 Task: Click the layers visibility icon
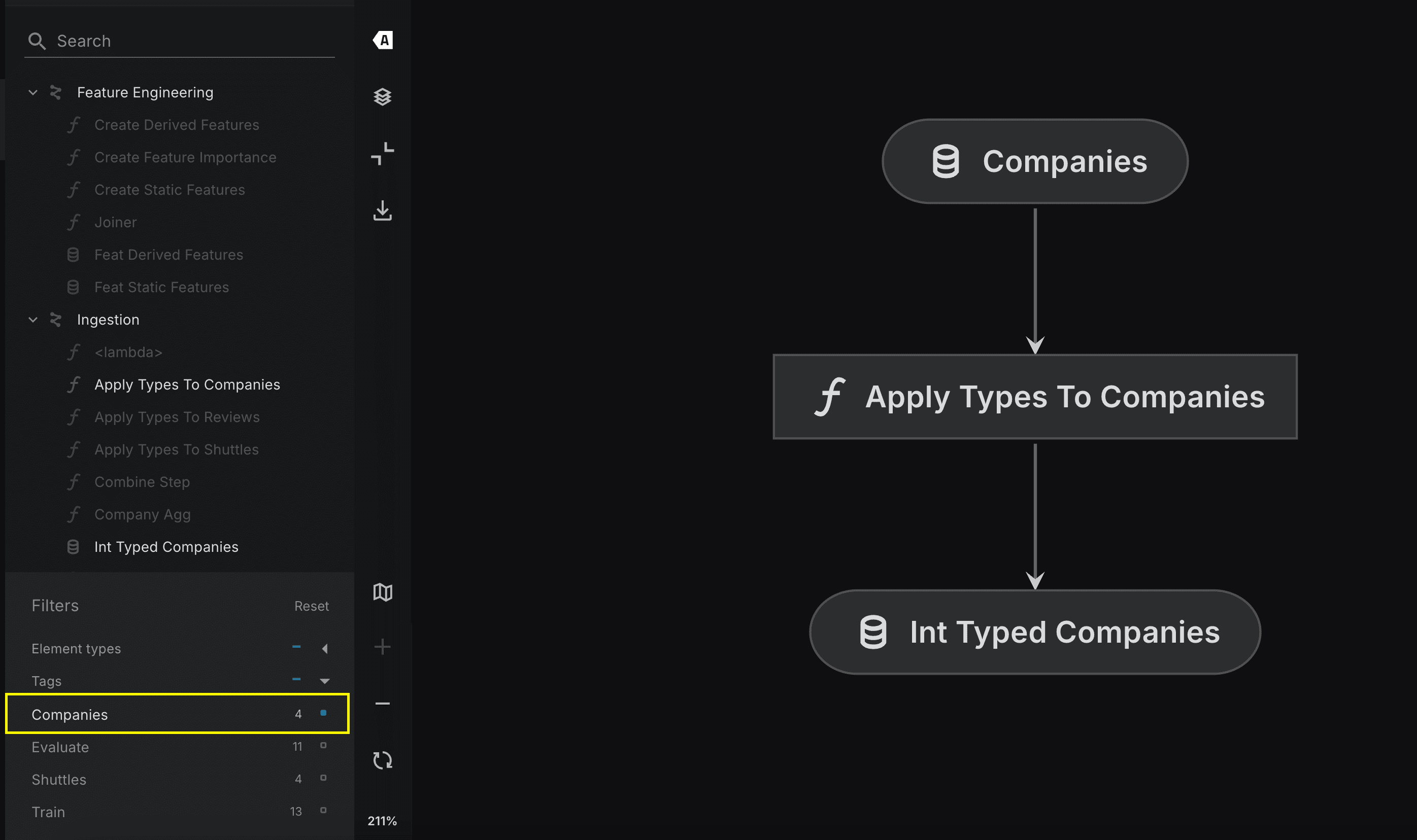point(383,97)
